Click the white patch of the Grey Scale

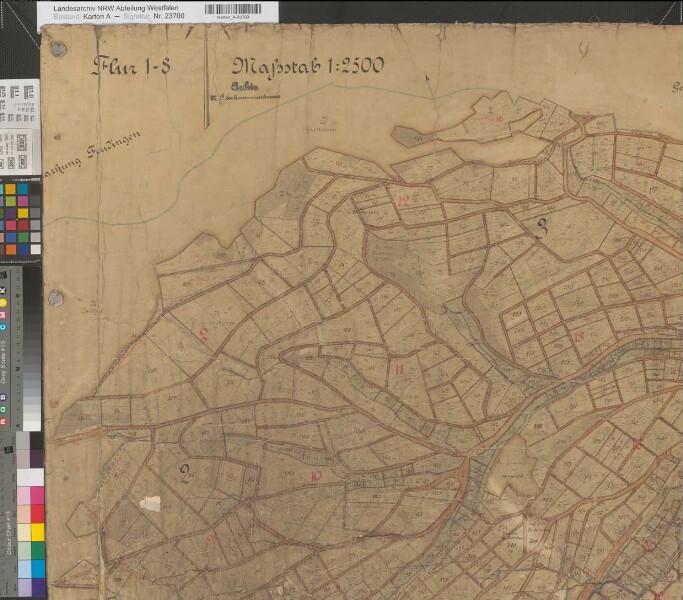pos(32,426)
